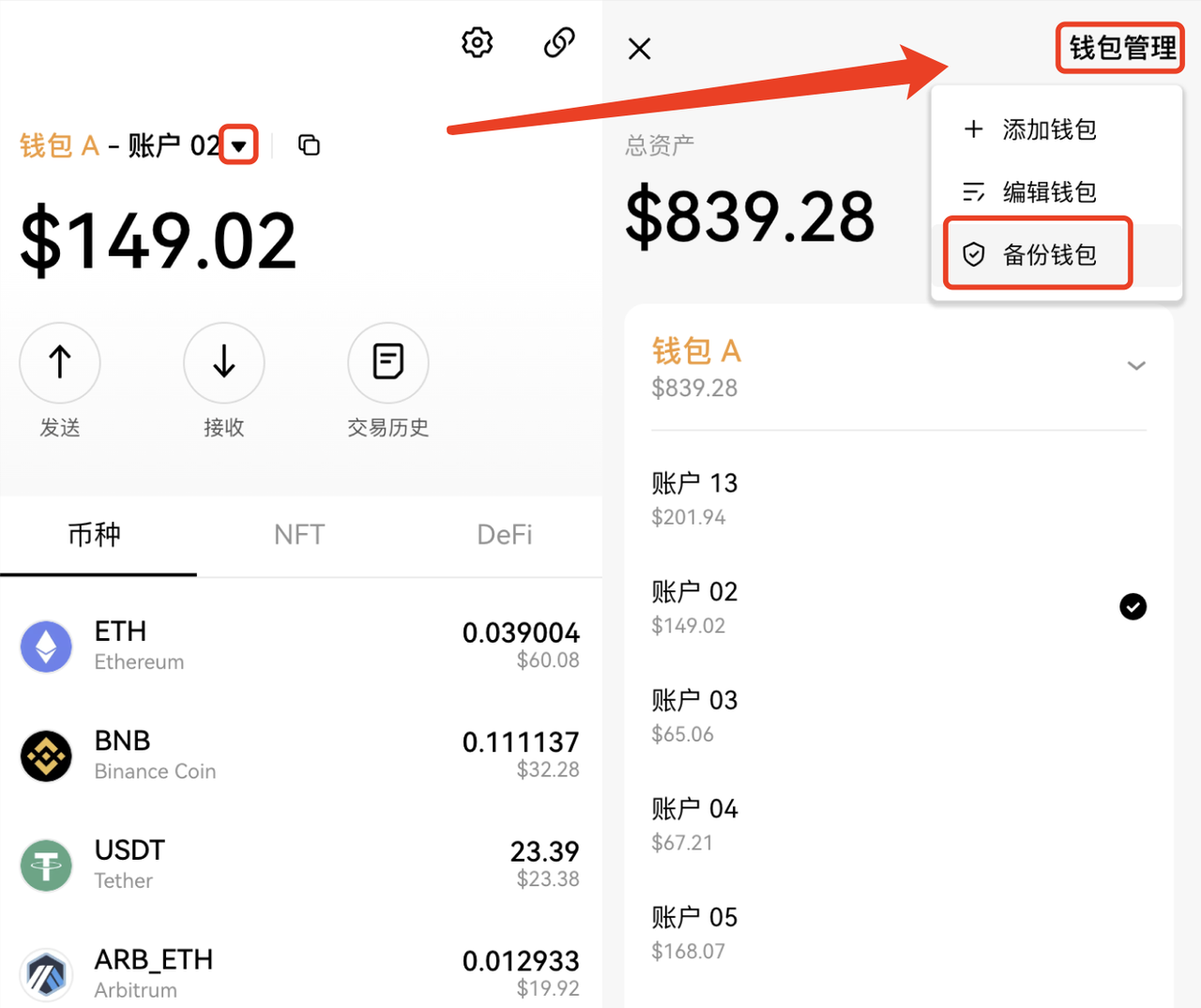Click the Arbitrum token icon
This screenshot has height=1008, width=1201.
(x=46, y=975)
